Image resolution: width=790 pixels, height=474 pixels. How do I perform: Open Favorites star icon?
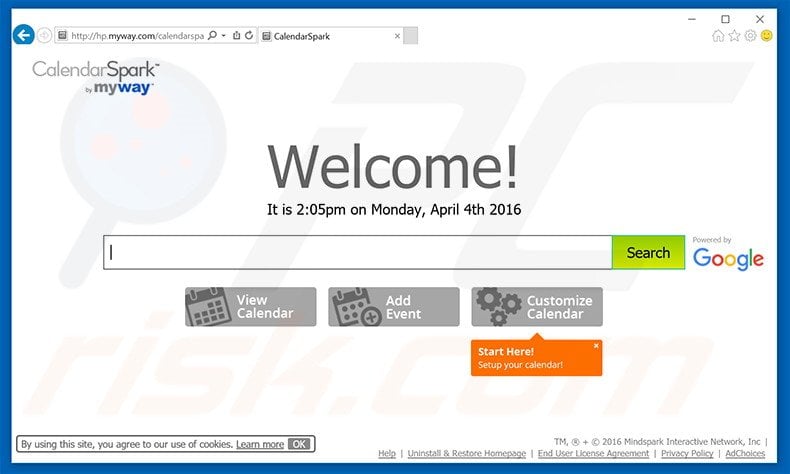pyautogui.click(x=734, y=35)
